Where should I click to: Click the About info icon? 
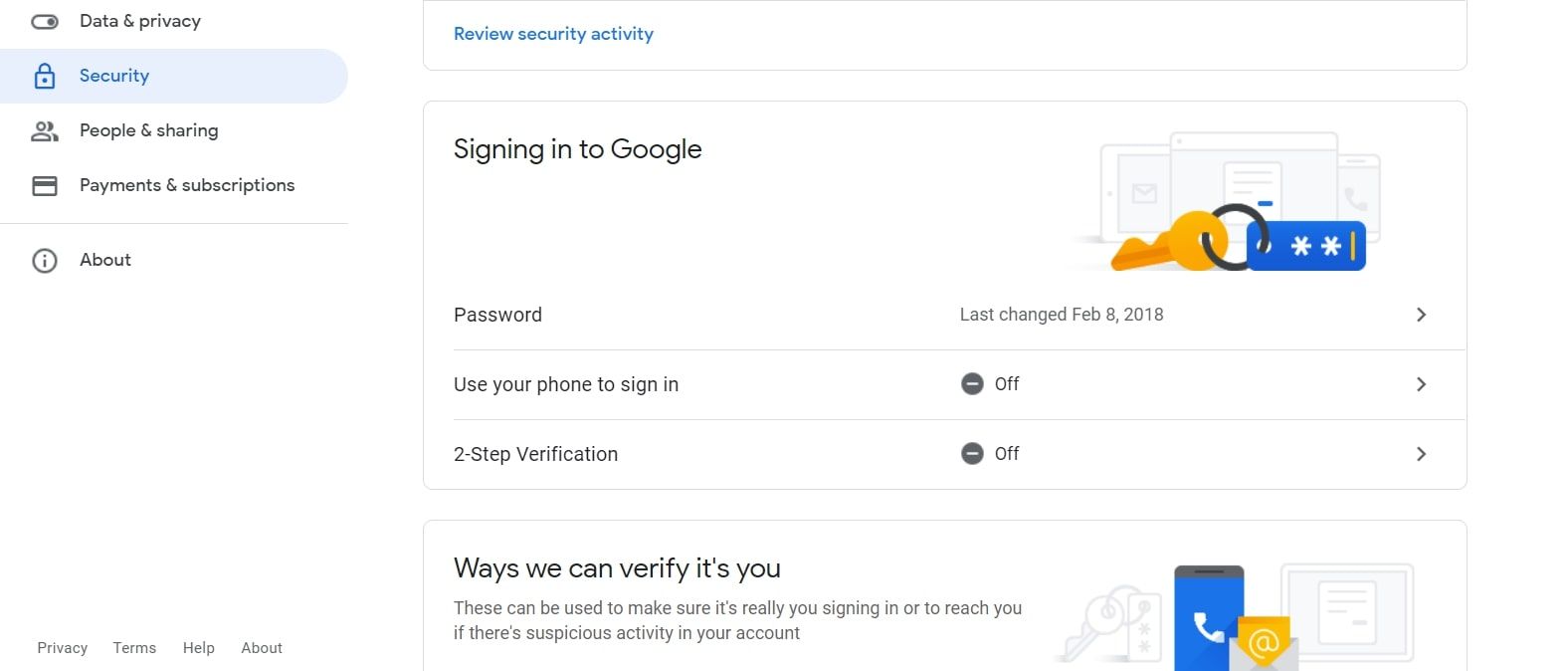pos(45,260)
